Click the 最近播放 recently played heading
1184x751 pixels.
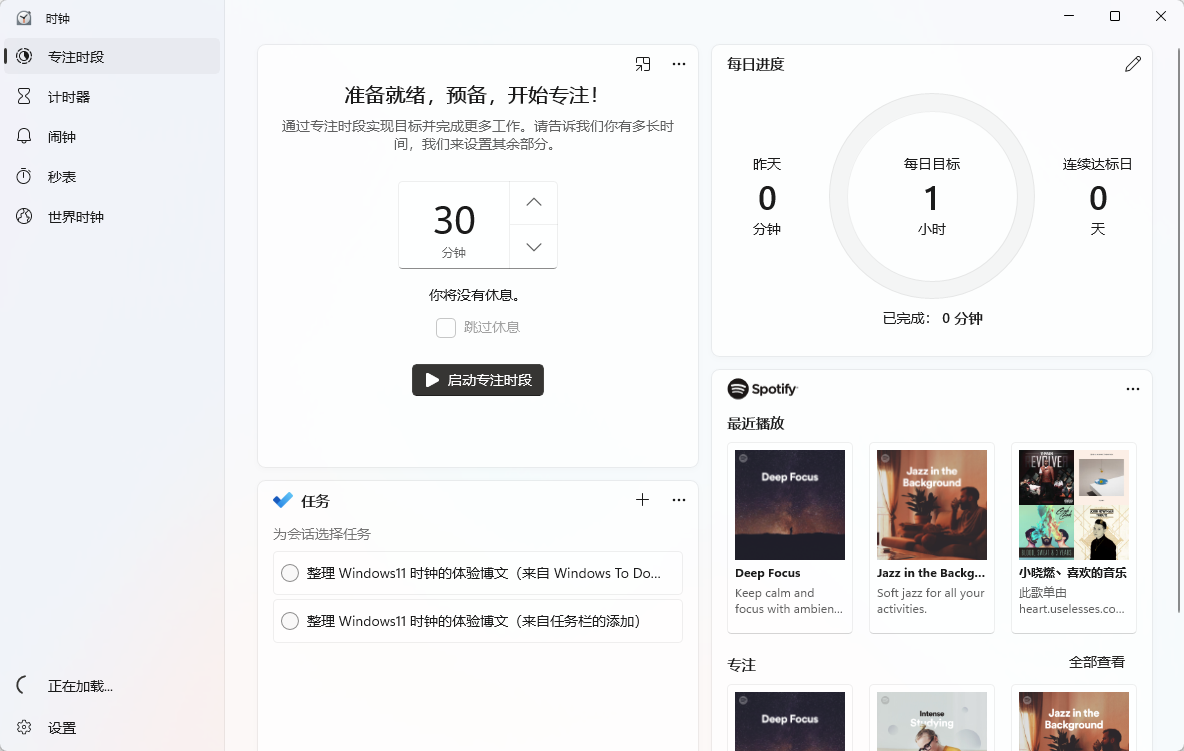point(756,423)
